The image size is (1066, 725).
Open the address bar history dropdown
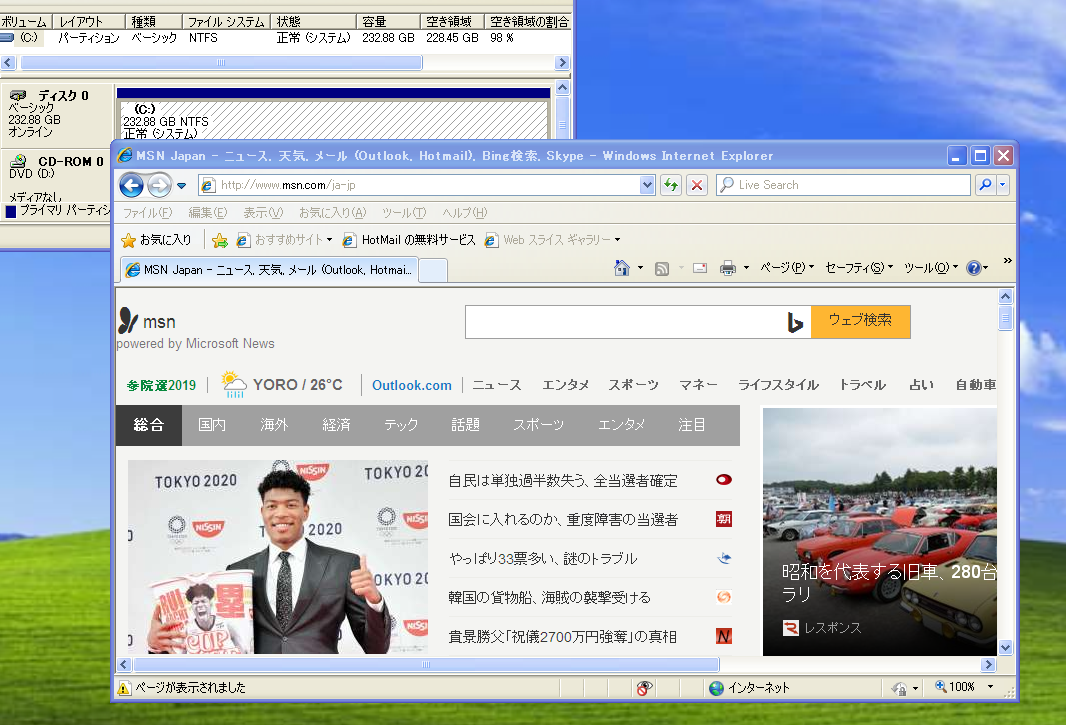pos(646,185)
